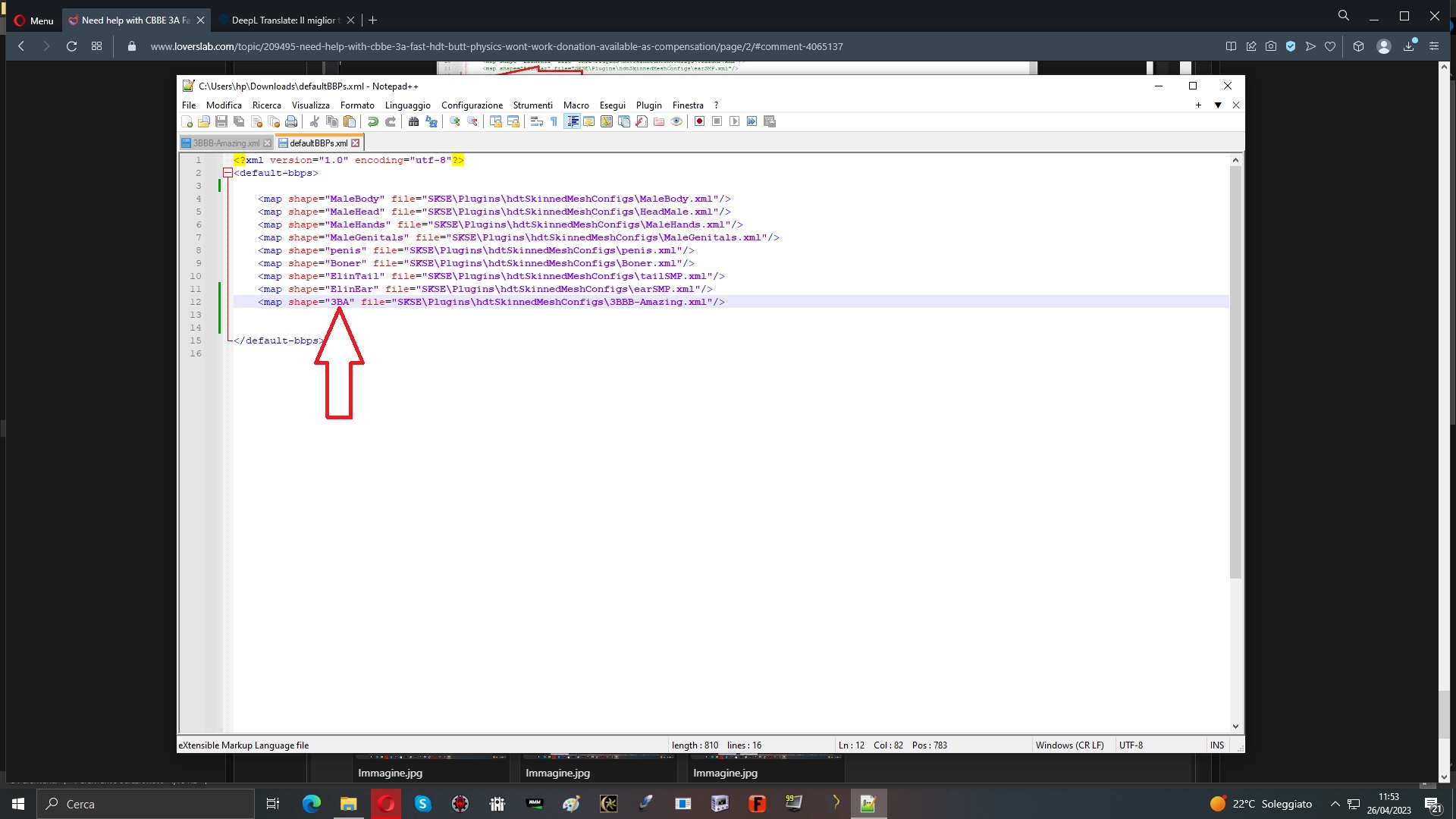
Task: Click the Close document toolbar icon
Action: (256, 121)
